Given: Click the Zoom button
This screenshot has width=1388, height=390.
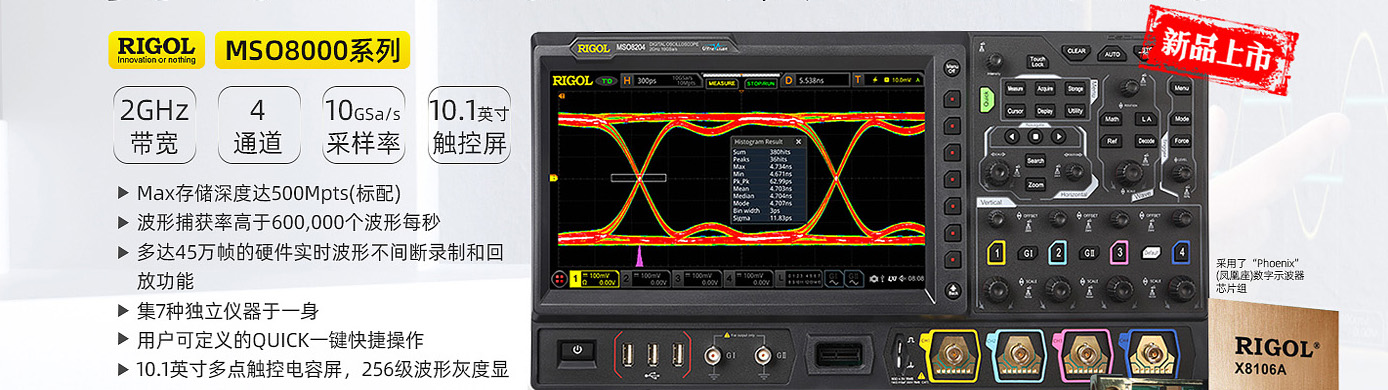Looking at the screenshot, I should 1035,184.
